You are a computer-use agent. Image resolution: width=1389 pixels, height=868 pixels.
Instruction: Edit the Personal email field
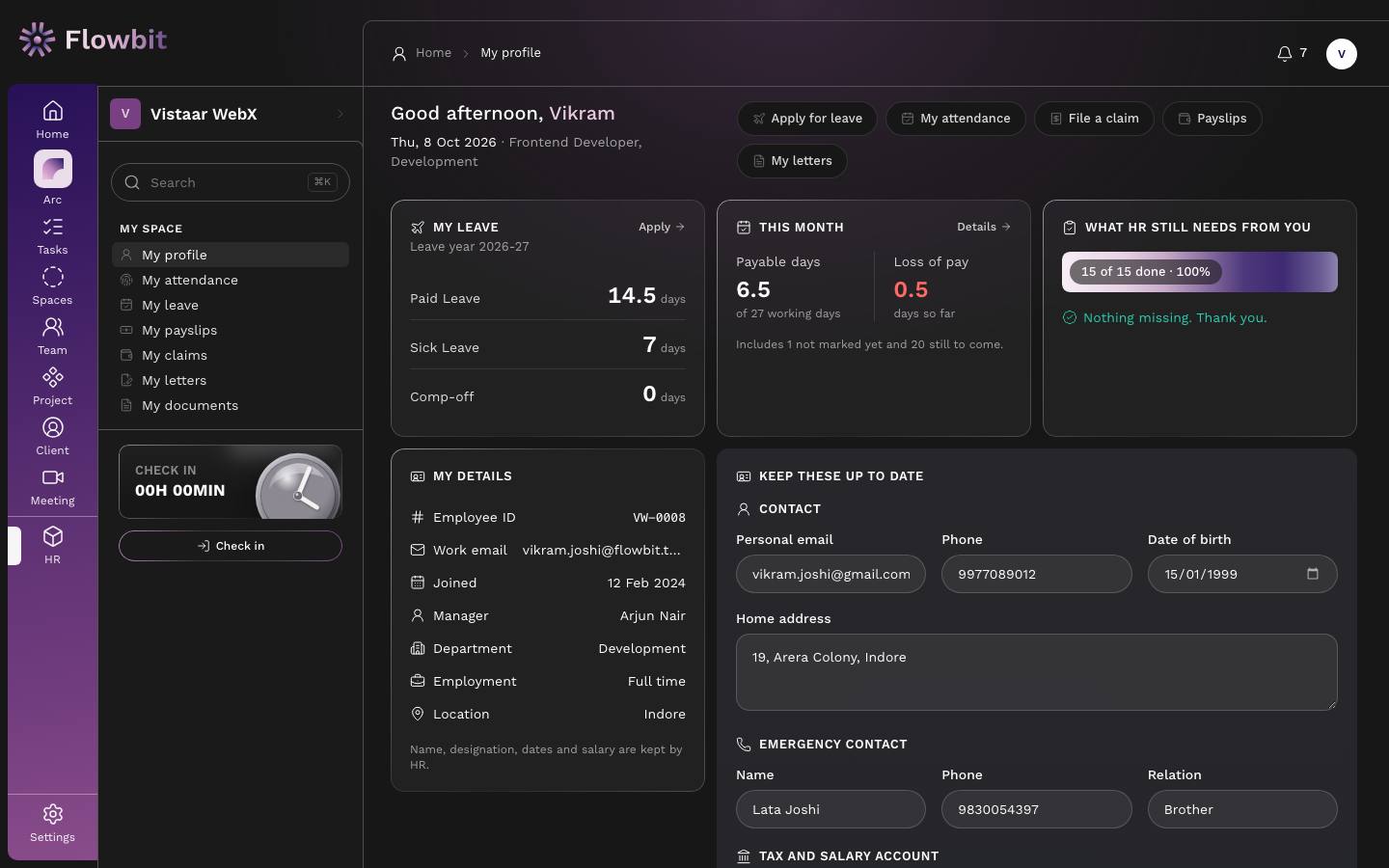pyautogui.click(x=831, y=574)
